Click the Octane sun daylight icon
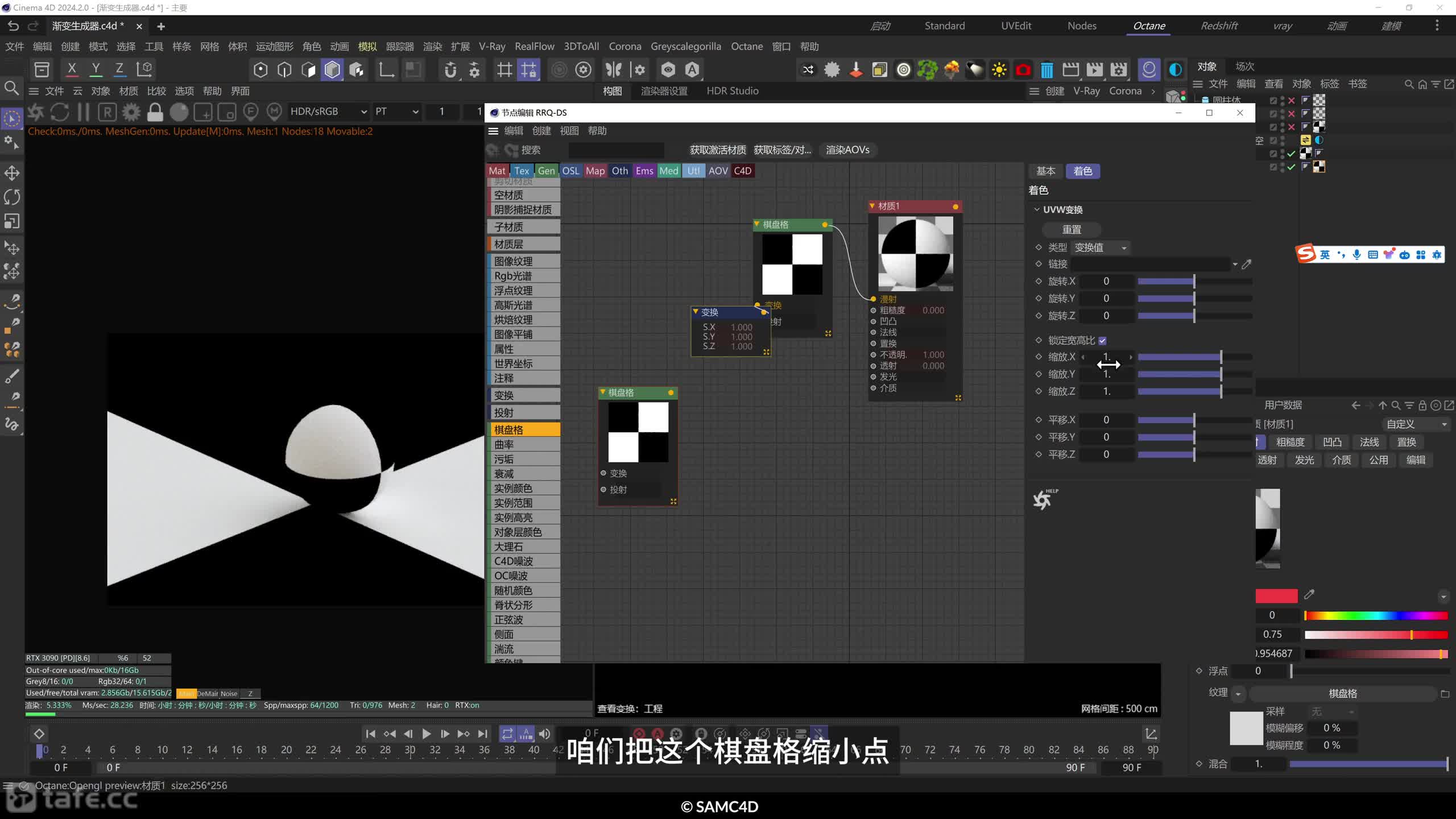Viewport: 1456px width, 819px height. (x=999, y=70)
